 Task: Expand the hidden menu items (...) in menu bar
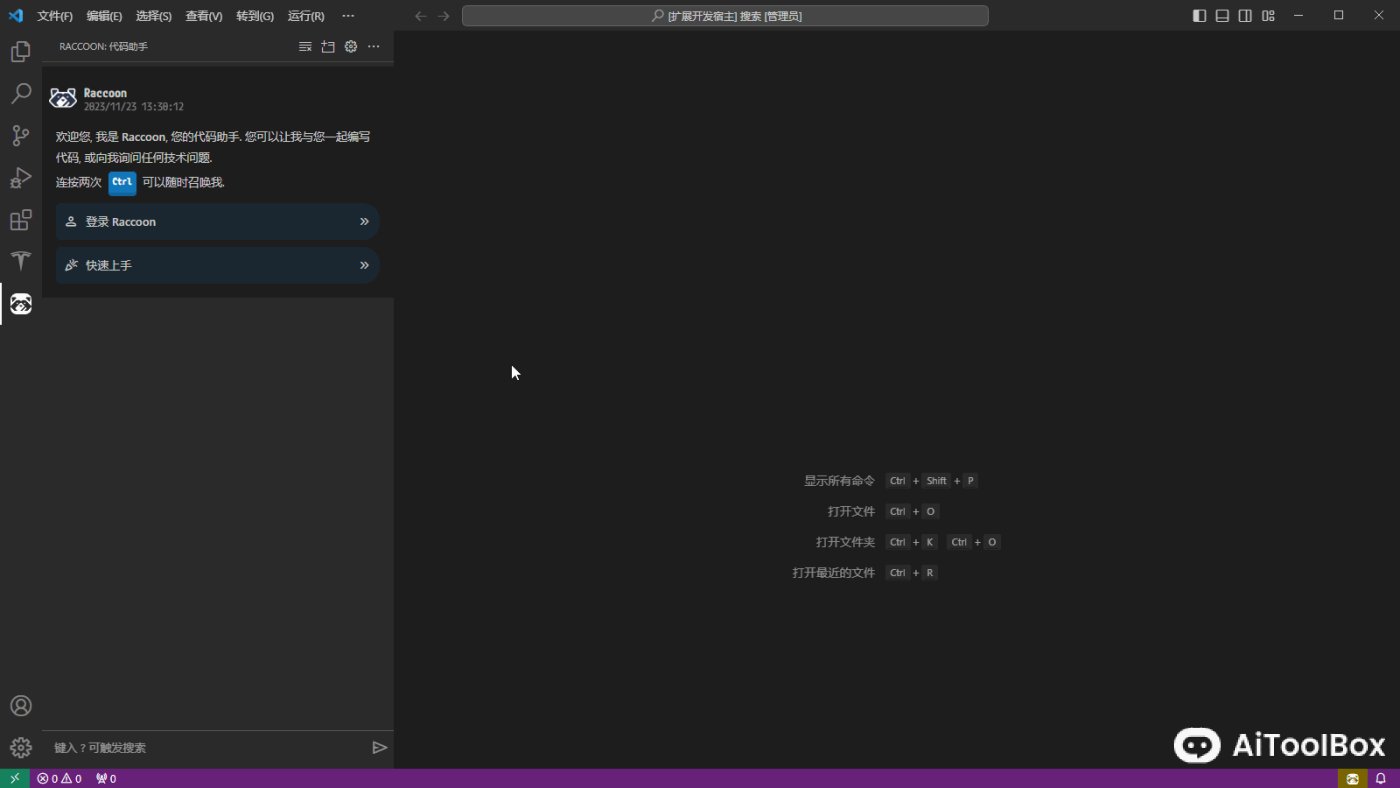[x=348, y=16]
